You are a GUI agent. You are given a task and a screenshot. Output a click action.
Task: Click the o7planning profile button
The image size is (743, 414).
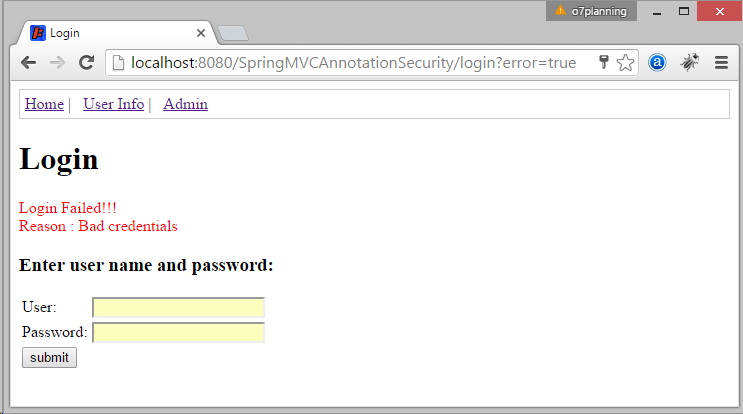click(591, 11)
